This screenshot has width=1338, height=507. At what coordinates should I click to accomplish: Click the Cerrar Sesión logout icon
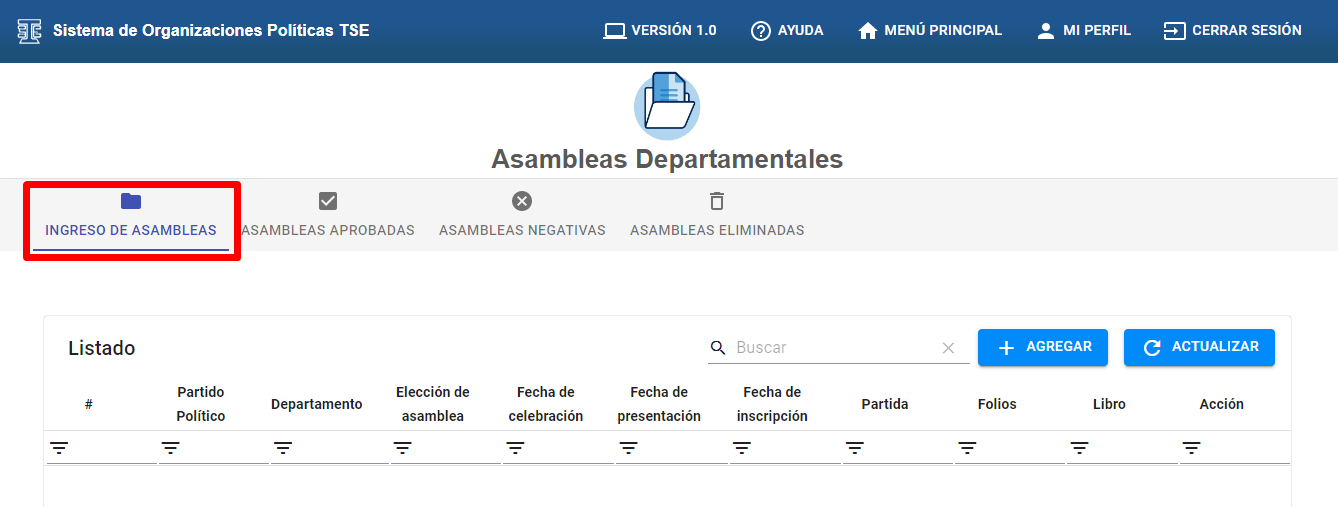pyautogui.click(x=1174, y=31)
